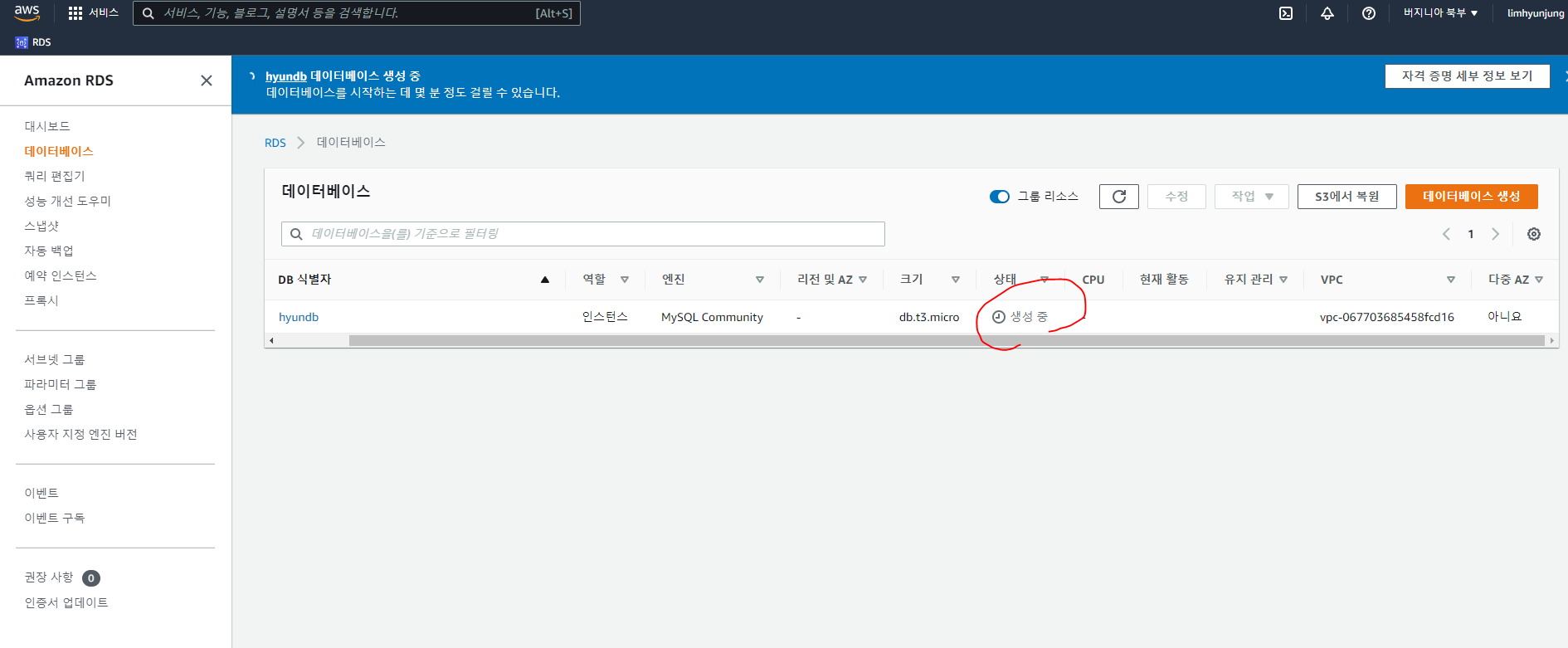
Task: Sort by DB identifier ascending arrow
Action: [545, 280]
